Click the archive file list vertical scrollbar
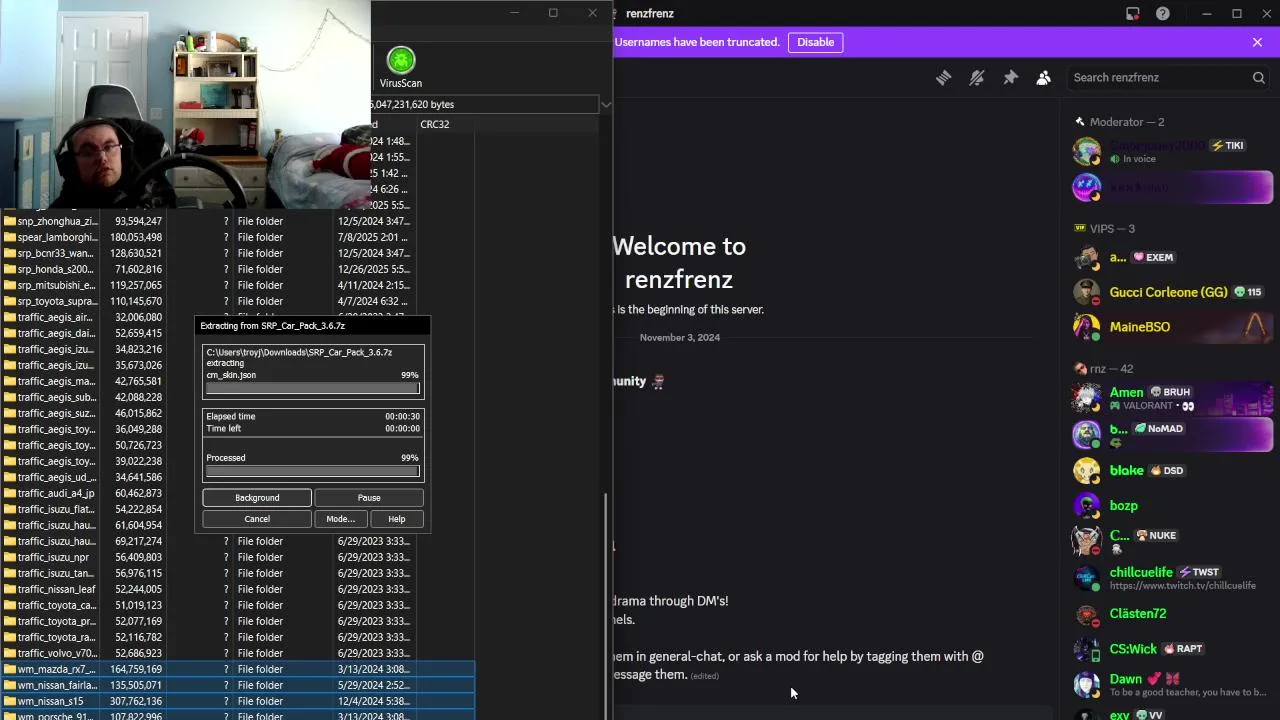The image size is (1280, 720). click(605, 606)
